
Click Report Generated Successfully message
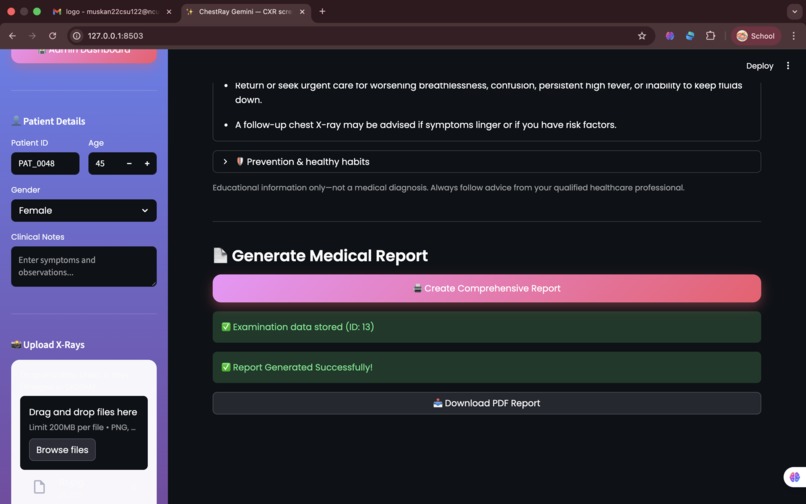(486, 367)
